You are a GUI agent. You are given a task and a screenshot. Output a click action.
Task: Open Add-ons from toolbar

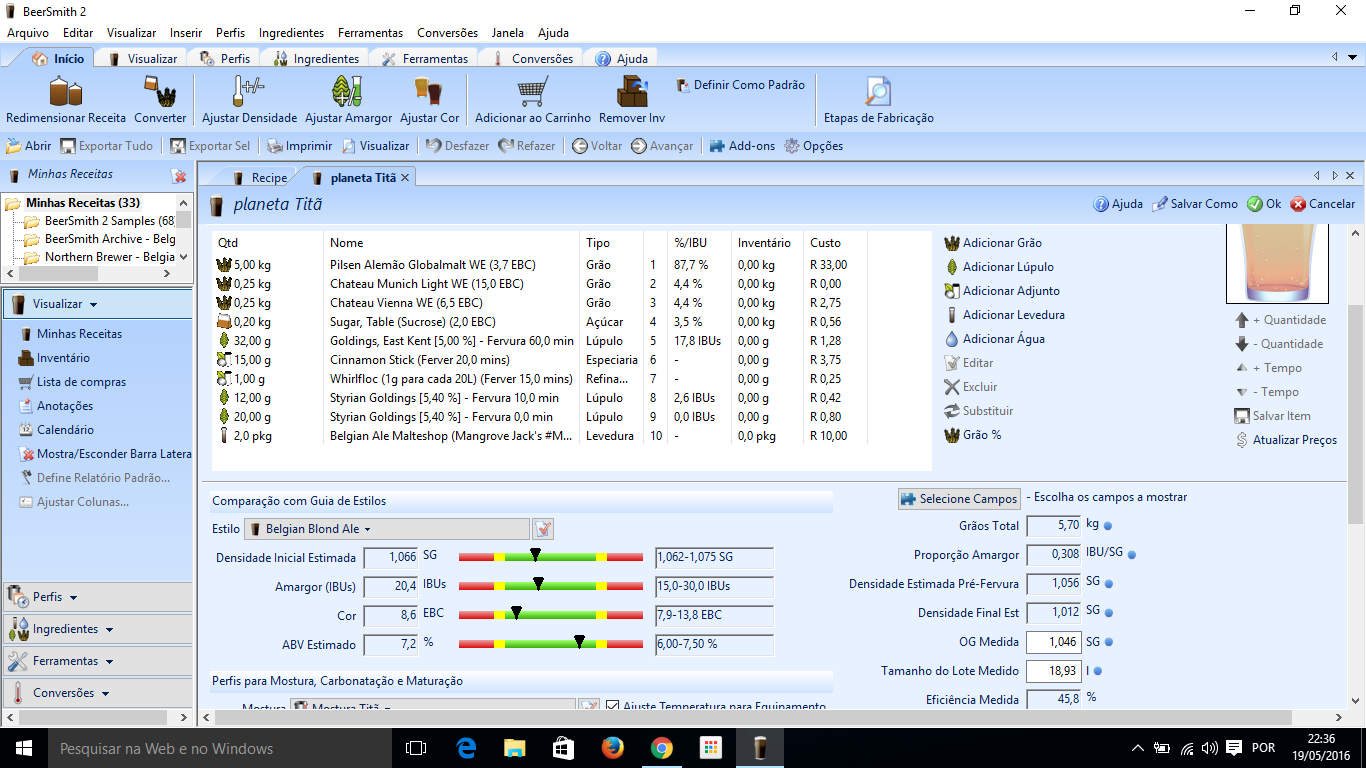[742, 146]
